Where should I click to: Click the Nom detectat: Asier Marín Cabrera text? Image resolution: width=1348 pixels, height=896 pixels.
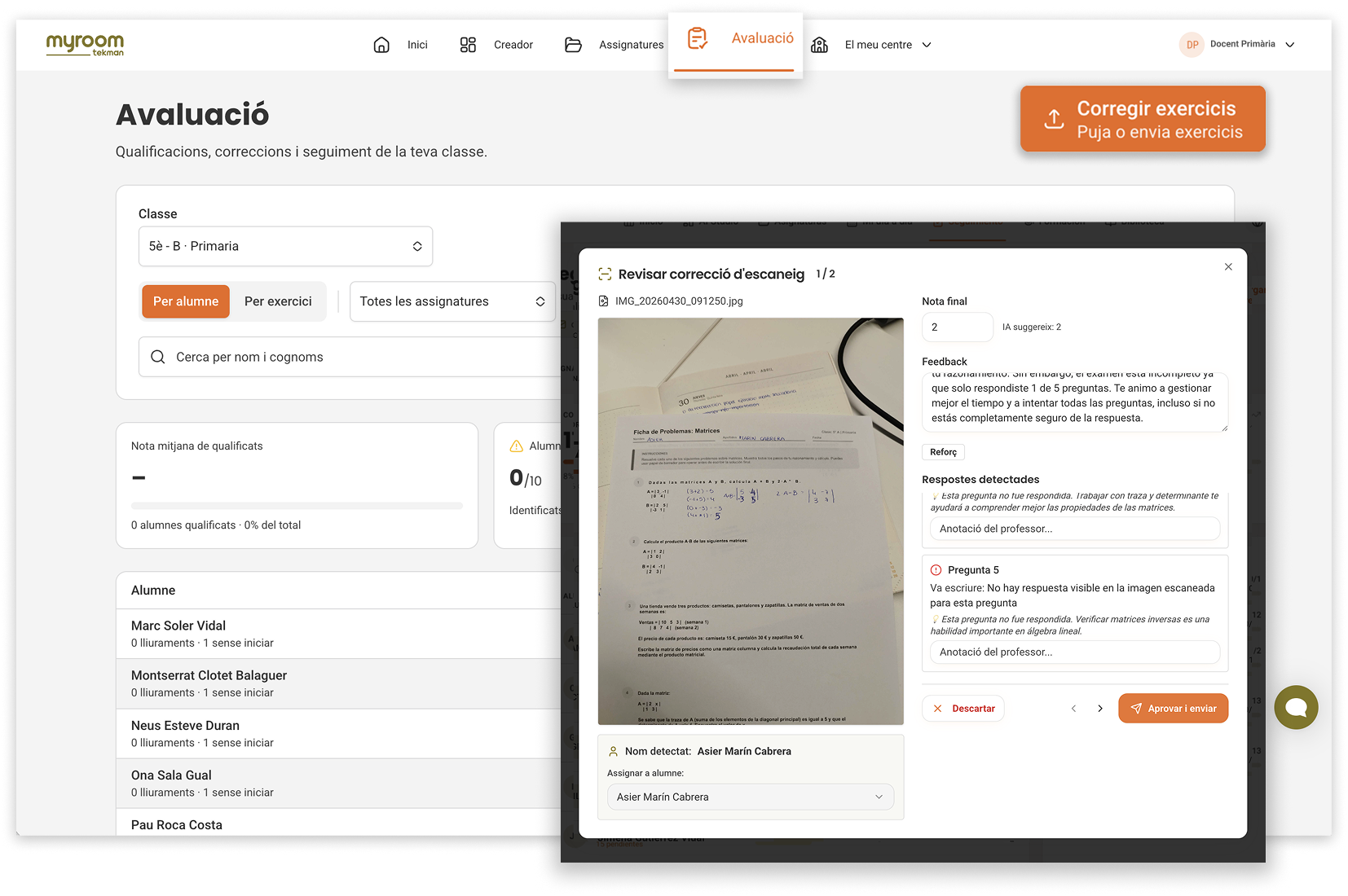click(708, 751)
